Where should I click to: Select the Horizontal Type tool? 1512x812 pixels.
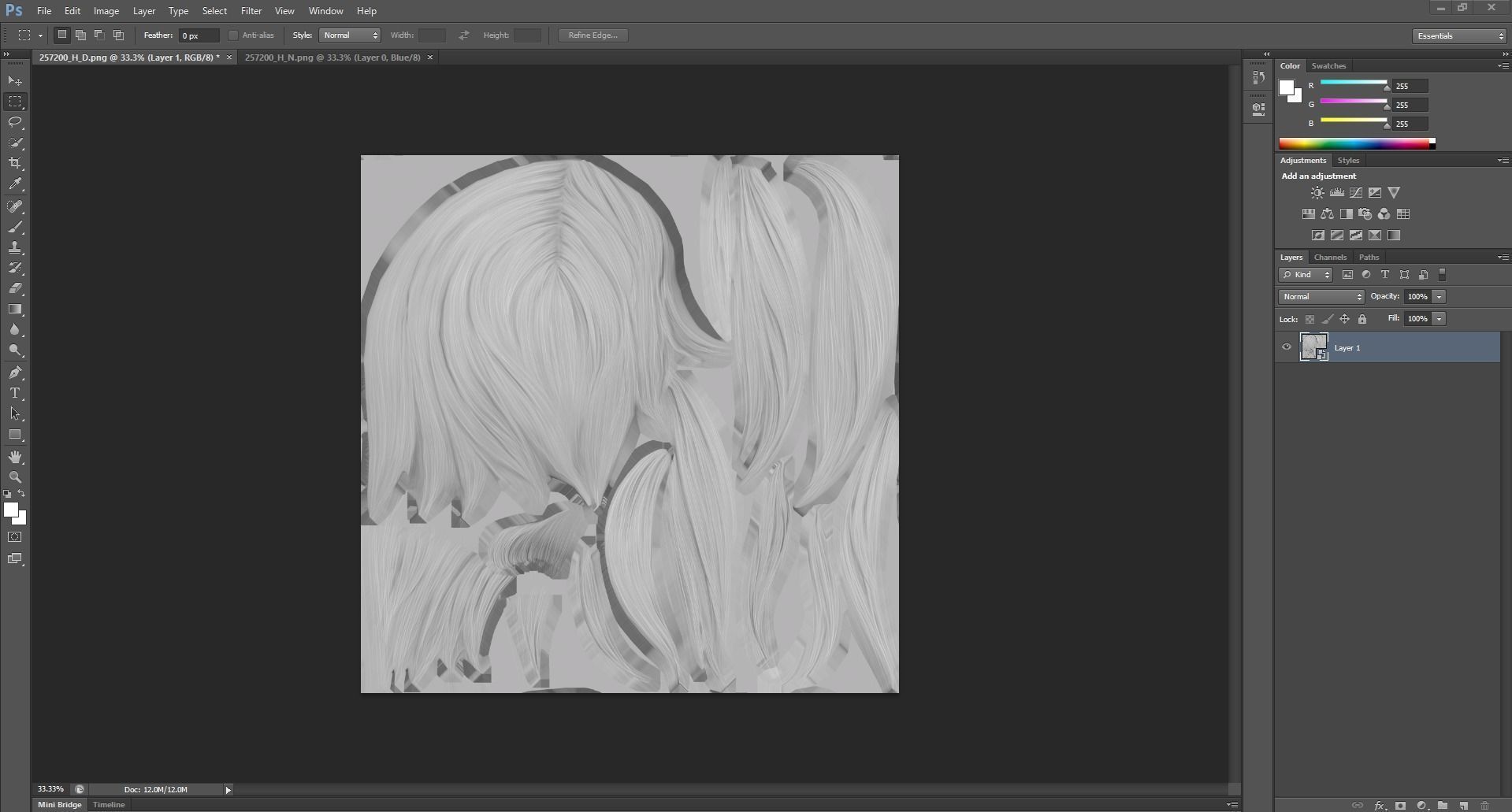[15, 393]
